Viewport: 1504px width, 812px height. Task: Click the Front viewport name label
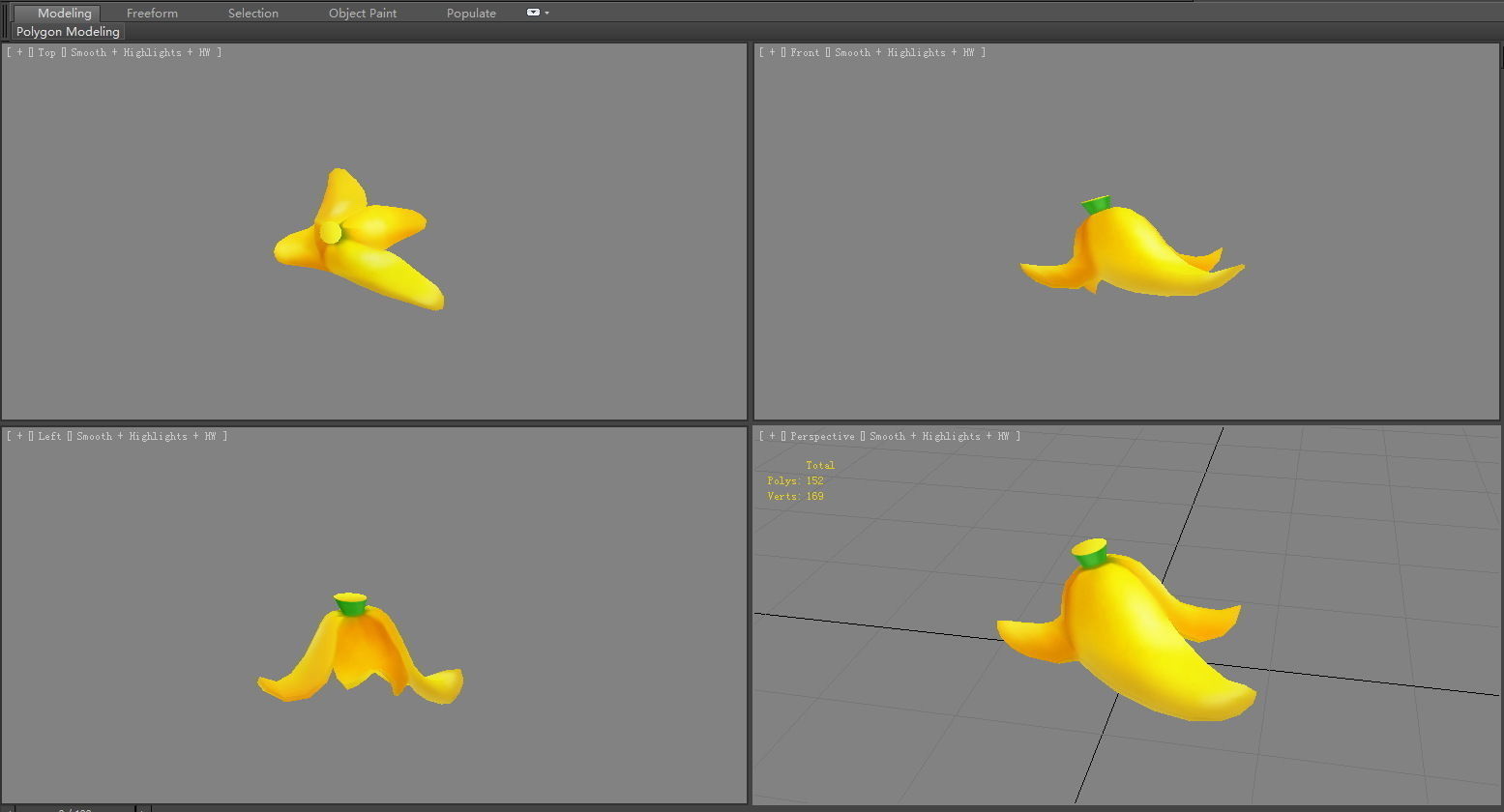pyautogui.click(x=805, y=52)
